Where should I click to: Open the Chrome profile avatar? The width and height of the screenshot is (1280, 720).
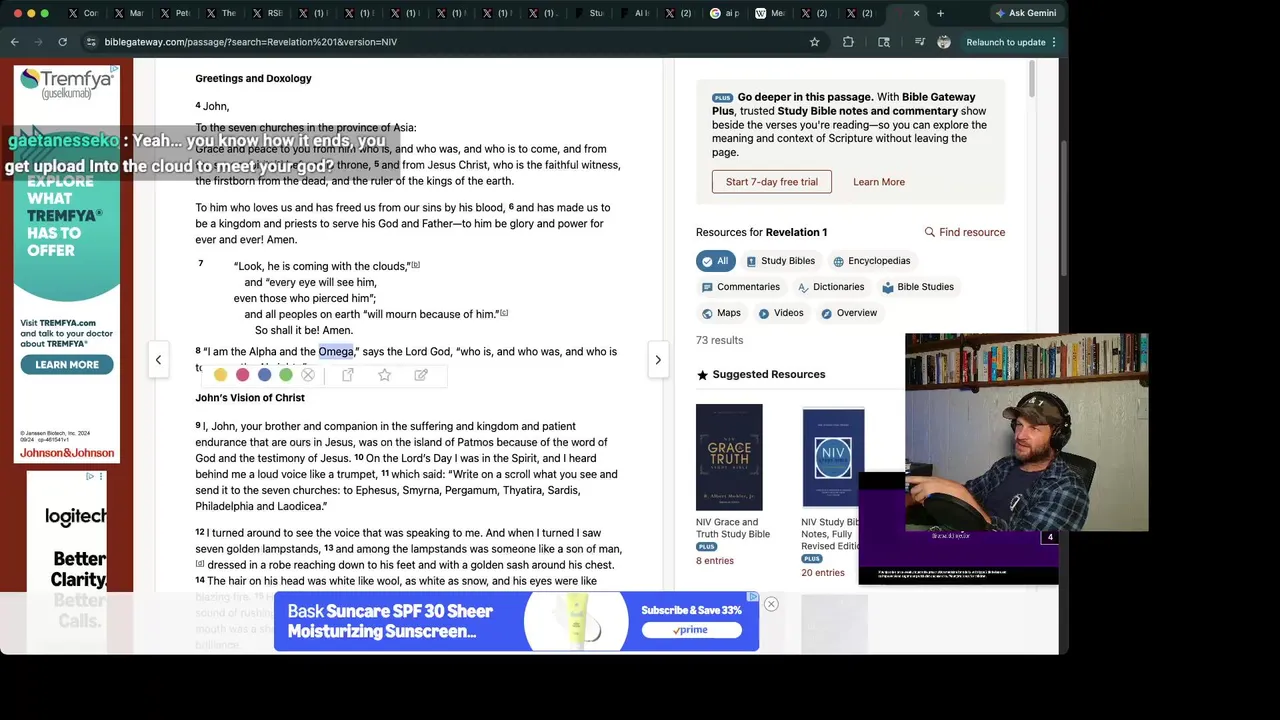pyautogui.click(x=944, y=42)
